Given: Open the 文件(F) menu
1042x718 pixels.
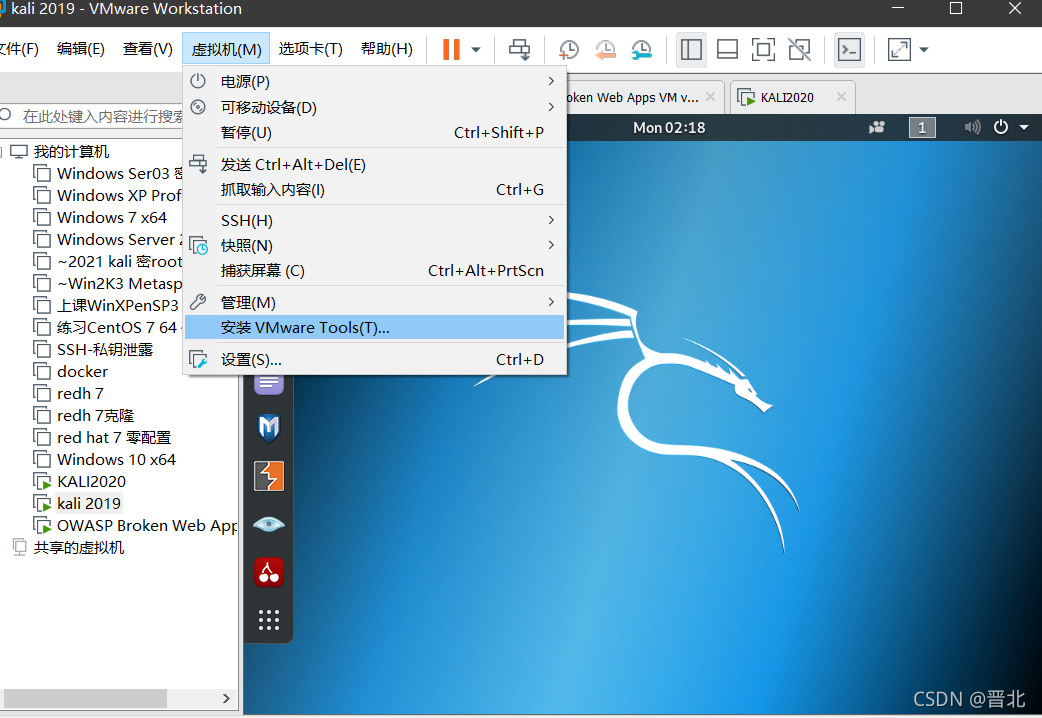Looking at the screenshot, I should click(19, 49).
